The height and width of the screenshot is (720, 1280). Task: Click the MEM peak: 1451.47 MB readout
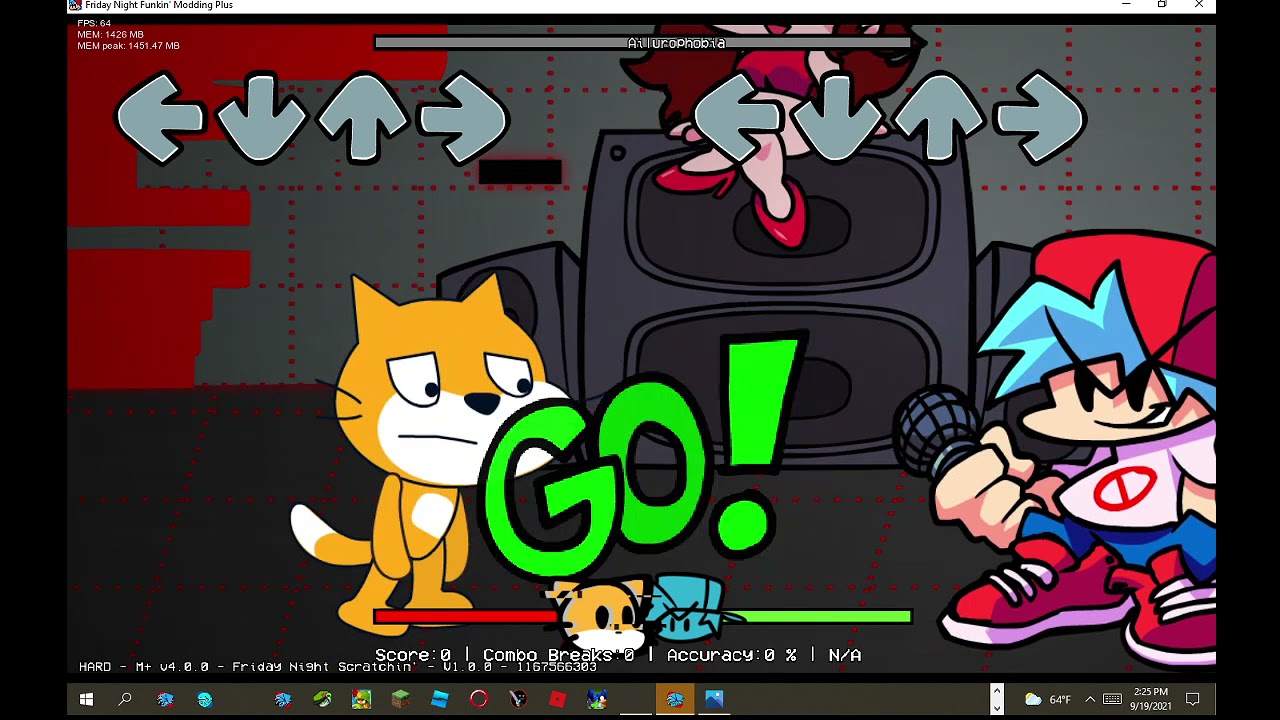click(128, 46)
